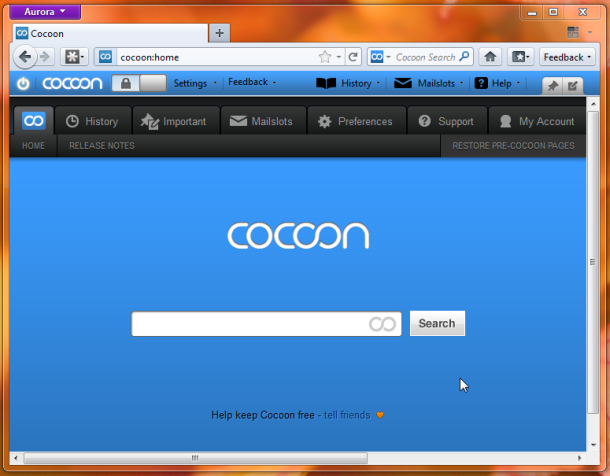This screenshot has width=610, height=476.
Task: Click the vertical scrollbar up arrow
Action: coord(593,104)
